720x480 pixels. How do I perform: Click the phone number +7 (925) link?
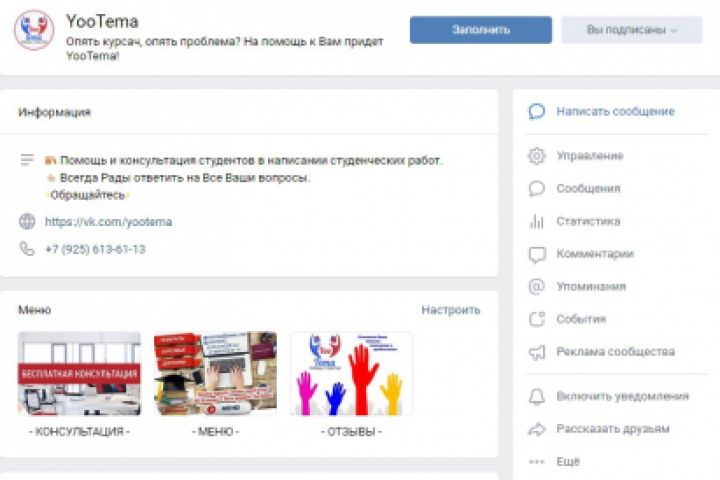tap(95, 249)
